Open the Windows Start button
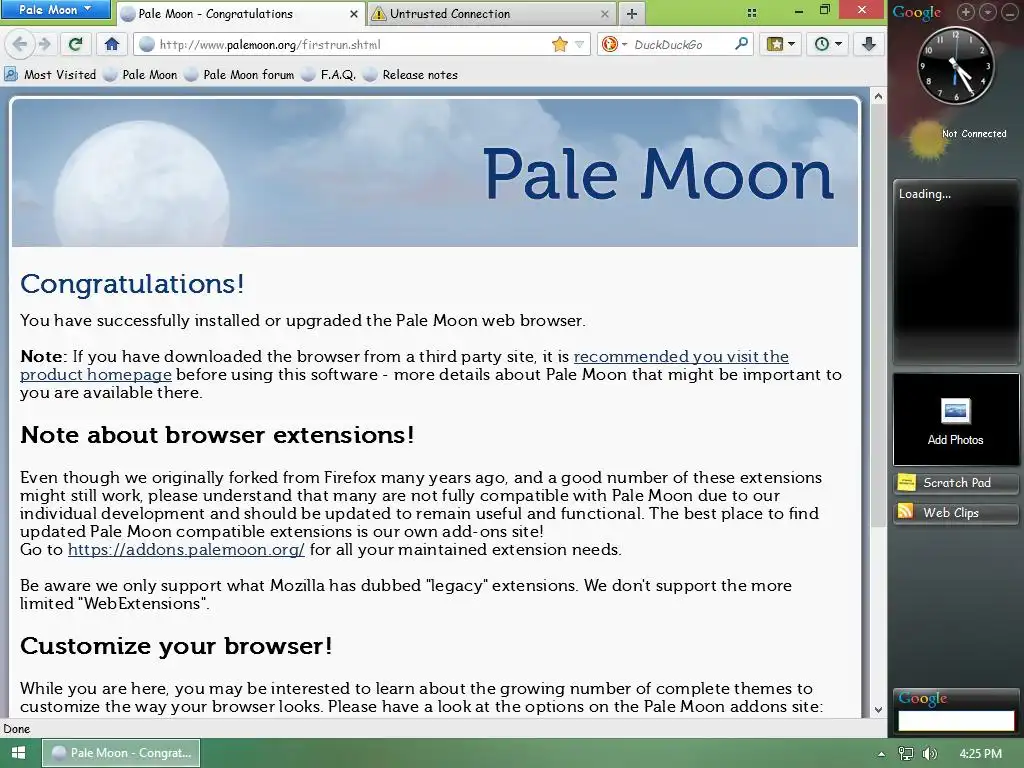The image size is (1024, 768). (18, 753)
